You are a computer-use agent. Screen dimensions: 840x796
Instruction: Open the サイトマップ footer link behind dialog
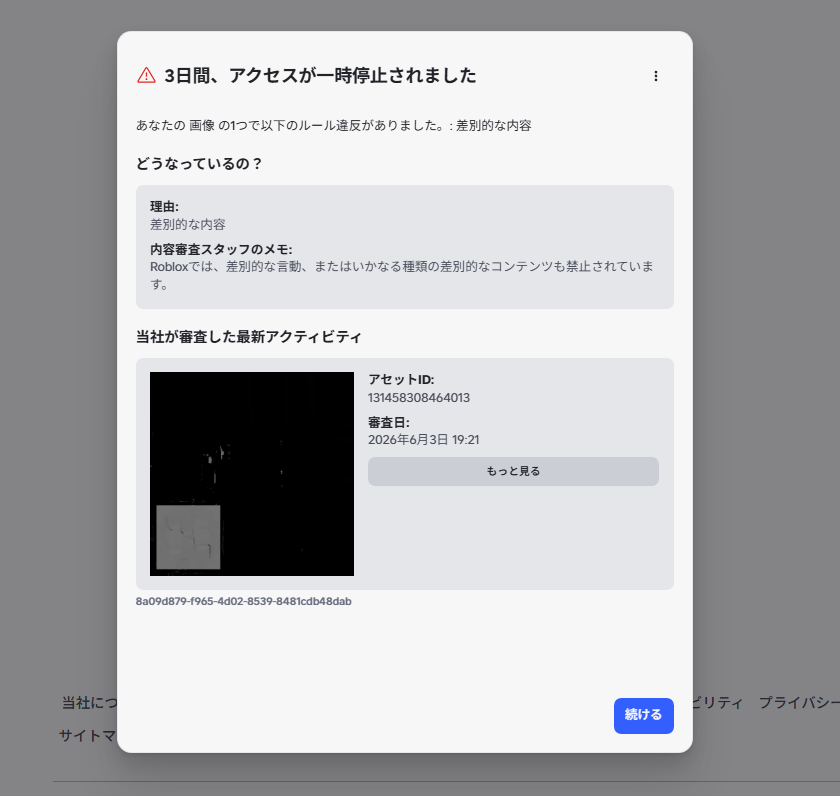tap(87, 735)
